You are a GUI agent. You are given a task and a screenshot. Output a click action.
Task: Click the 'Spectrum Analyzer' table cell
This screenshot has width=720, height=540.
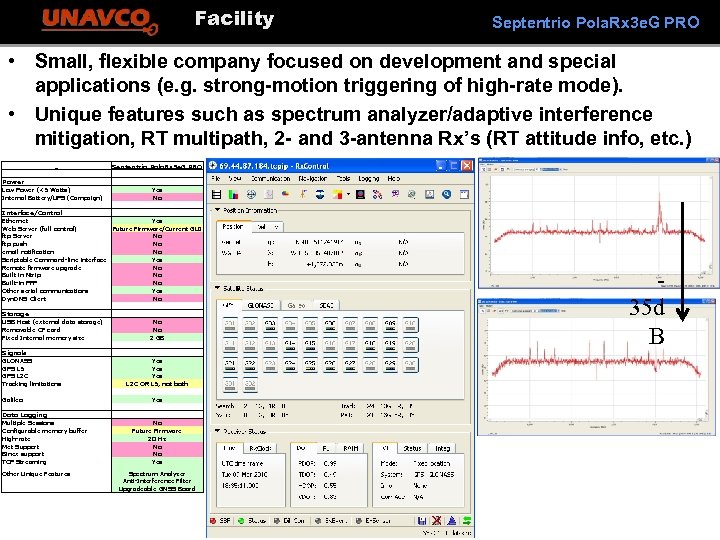[157, 473]
